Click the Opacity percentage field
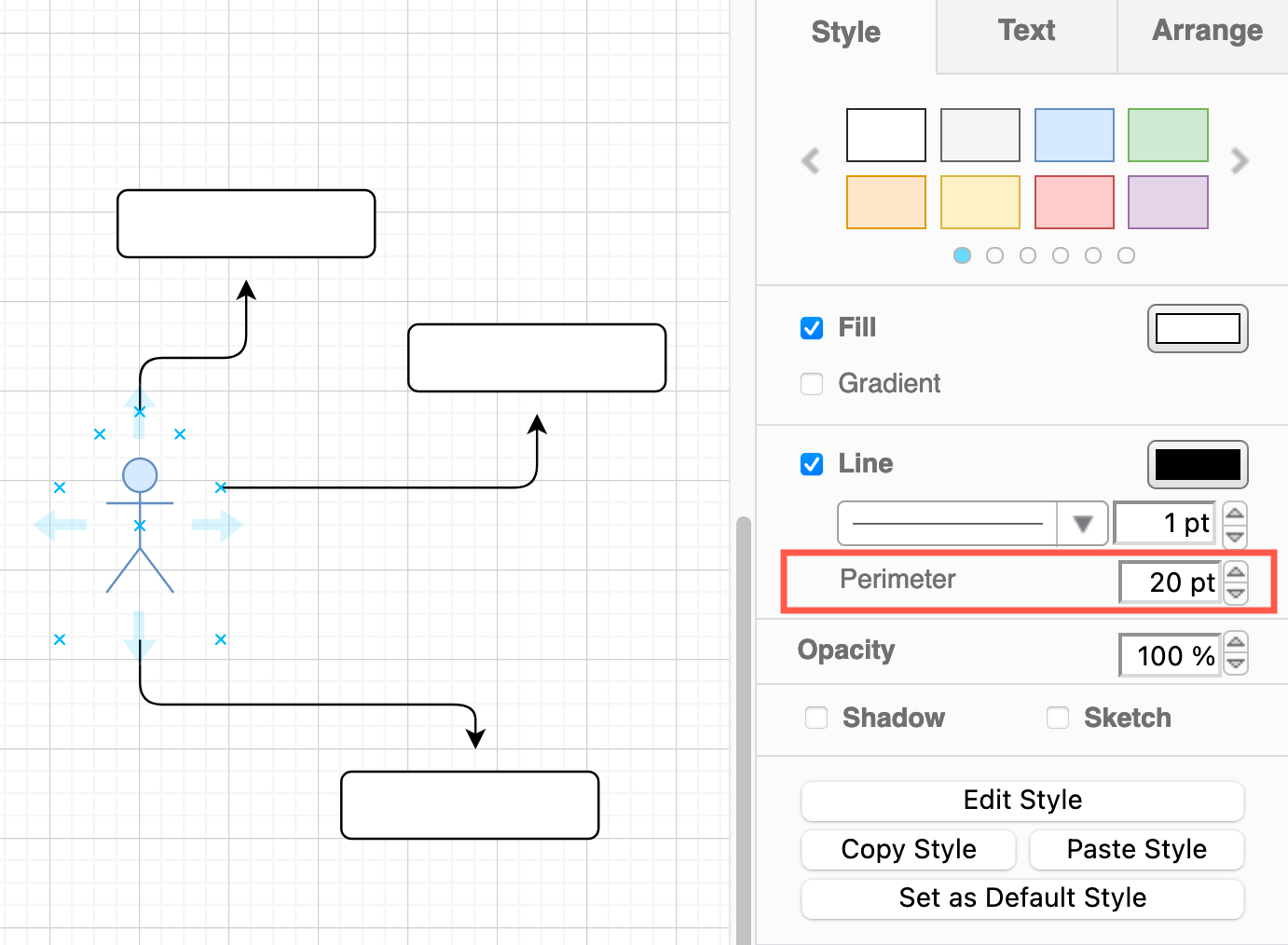Image resolution: width=1288 pixels, height=945 pixels. click(1170, 653)
